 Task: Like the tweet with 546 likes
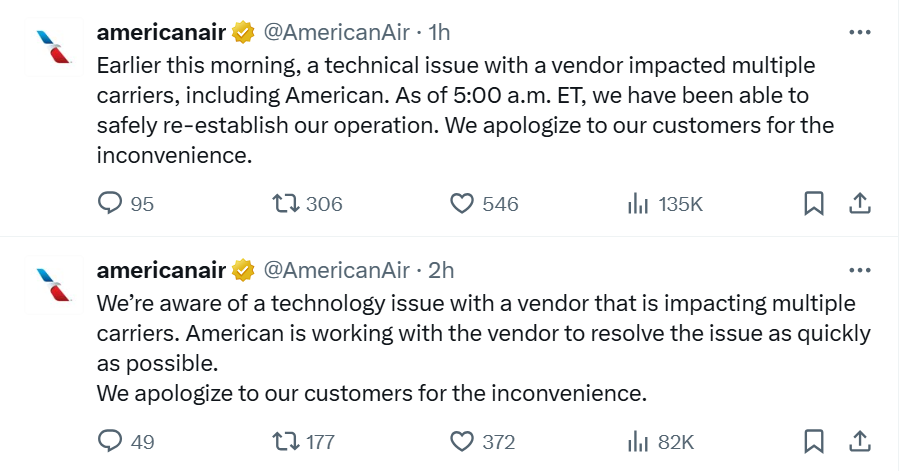pos(461,204)
